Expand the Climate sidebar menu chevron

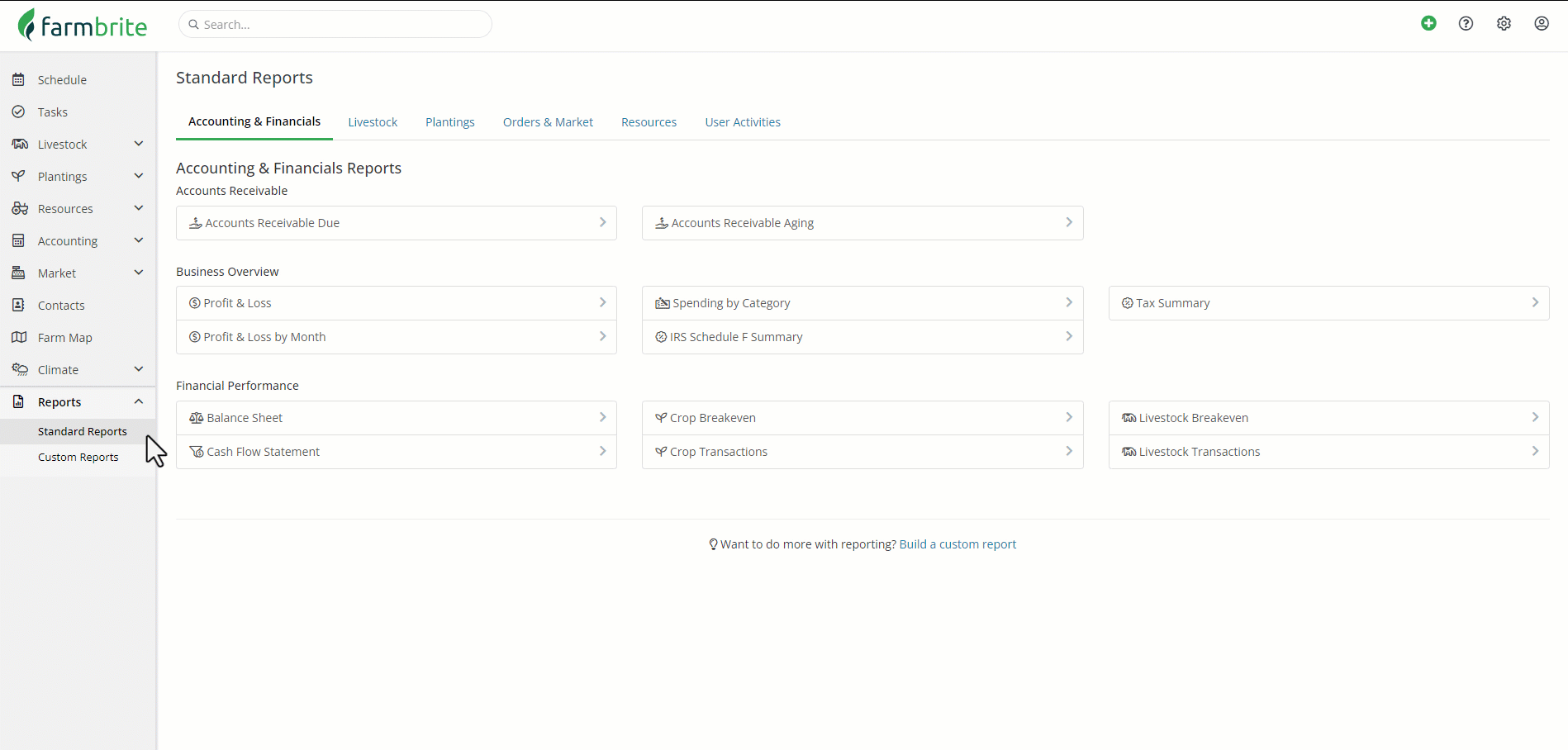pos(139,369)
